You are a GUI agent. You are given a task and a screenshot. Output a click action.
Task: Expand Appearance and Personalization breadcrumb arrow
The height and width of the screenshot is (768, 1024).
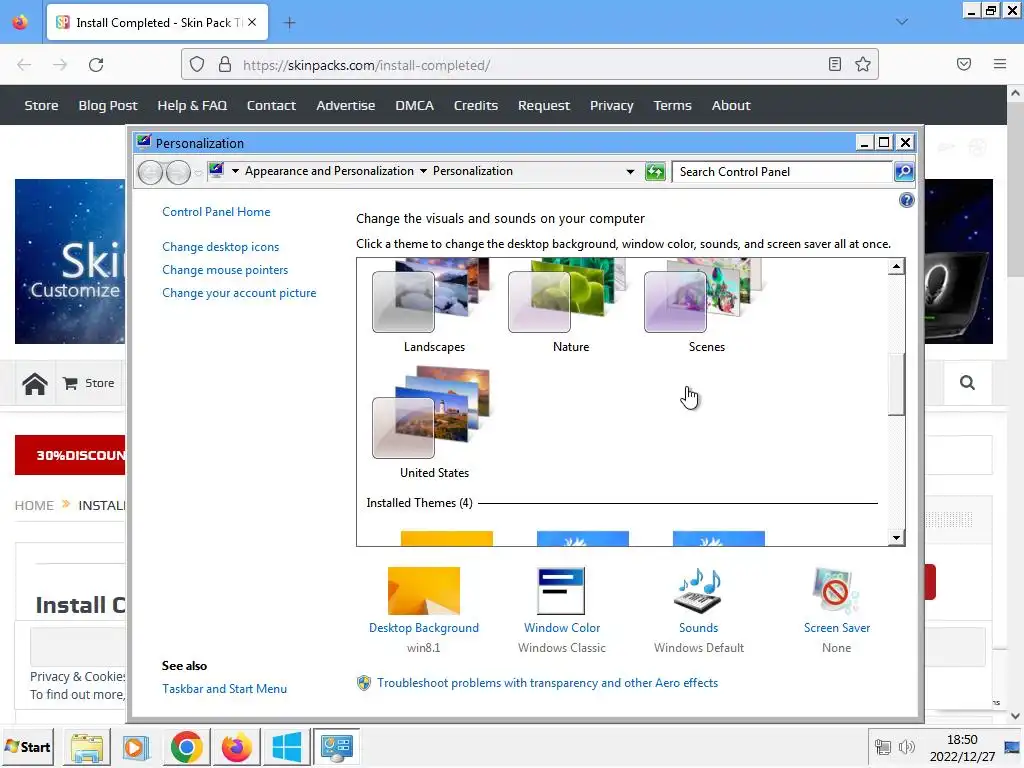point(423,171)
